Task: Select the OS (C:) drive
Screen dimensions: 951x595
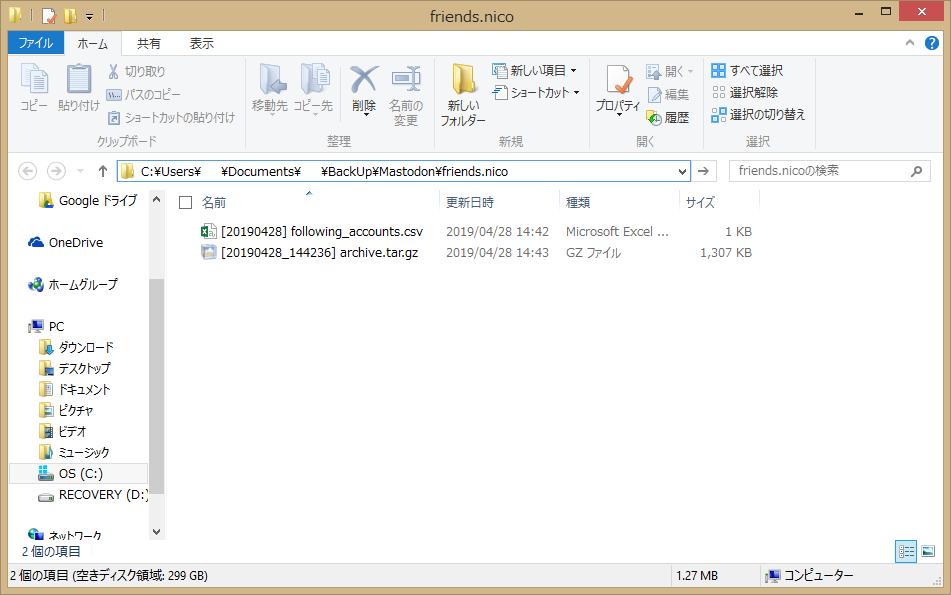Action: click(78, 474)
